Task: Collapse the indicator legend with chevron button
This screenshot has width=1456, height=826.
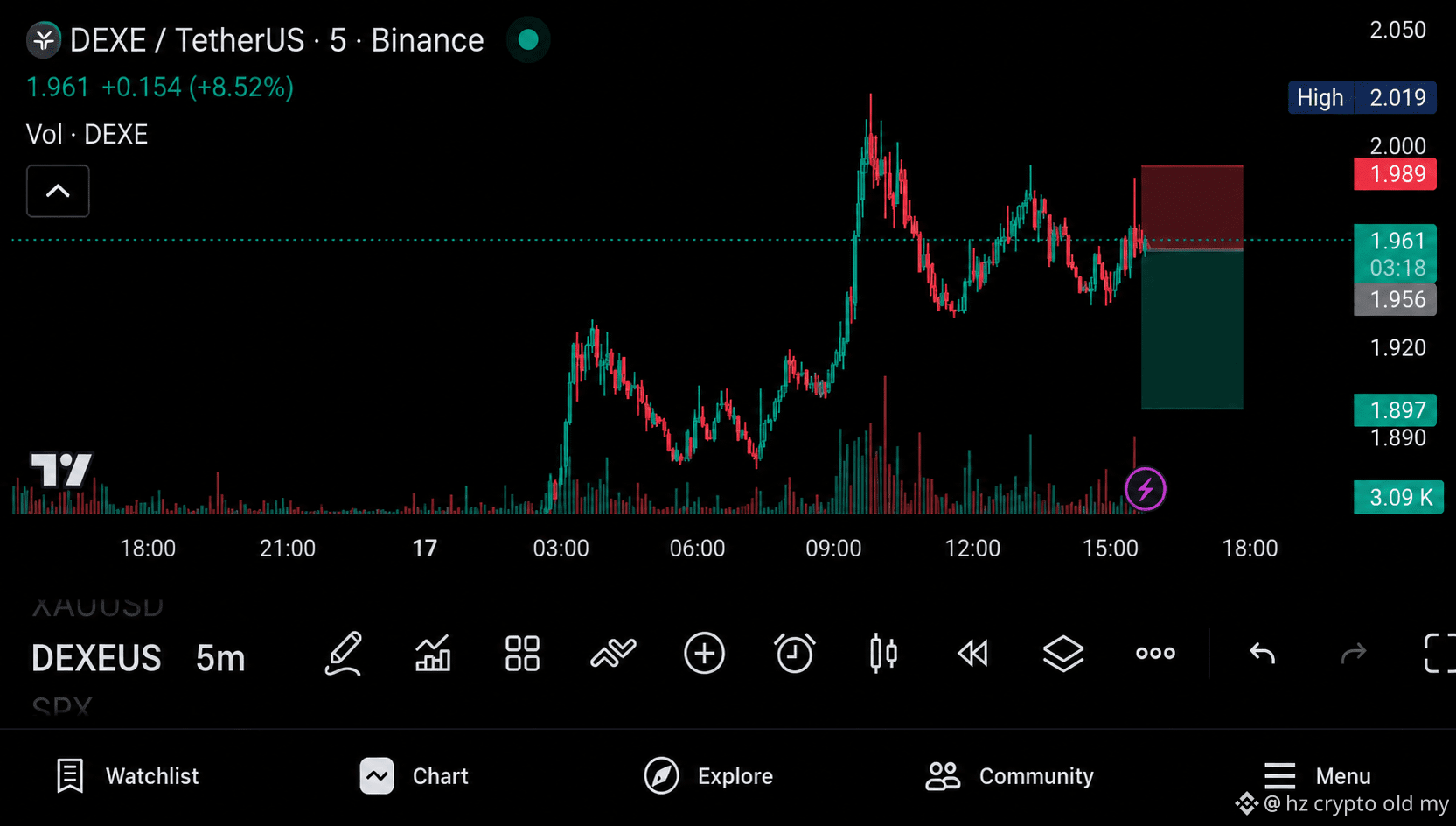Action: click(x=58, y=191)
